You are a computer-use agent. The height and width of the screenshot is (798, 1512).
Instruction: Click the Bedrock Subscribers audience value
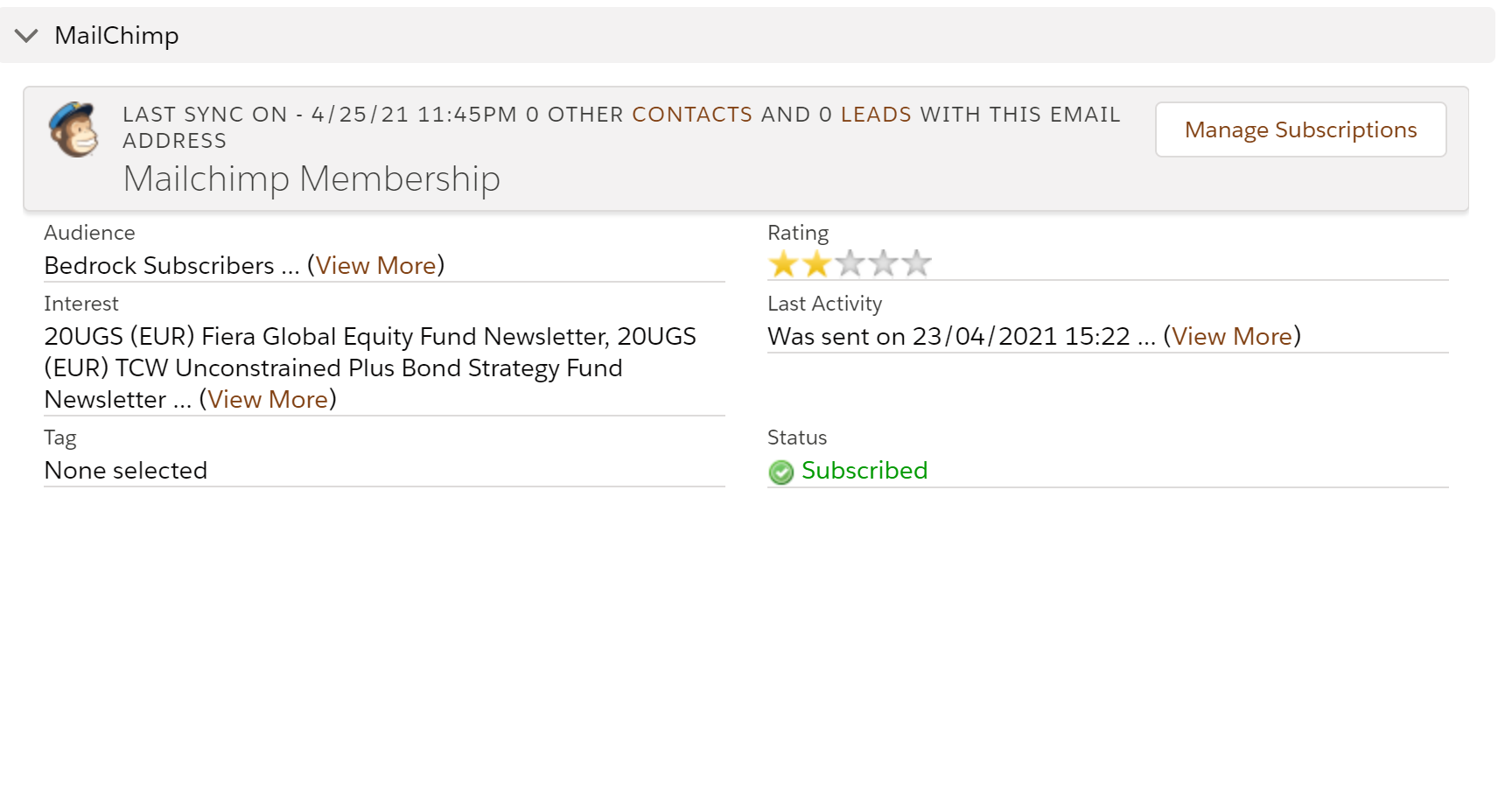tap(159, 265)
